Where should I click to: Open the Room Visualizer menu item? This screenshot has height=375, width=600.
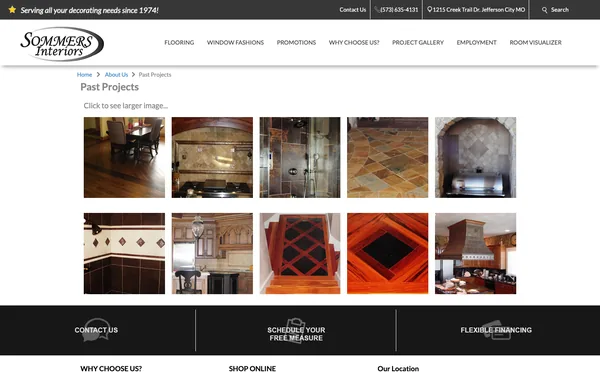pyautogui.click(x=535, y=42)
